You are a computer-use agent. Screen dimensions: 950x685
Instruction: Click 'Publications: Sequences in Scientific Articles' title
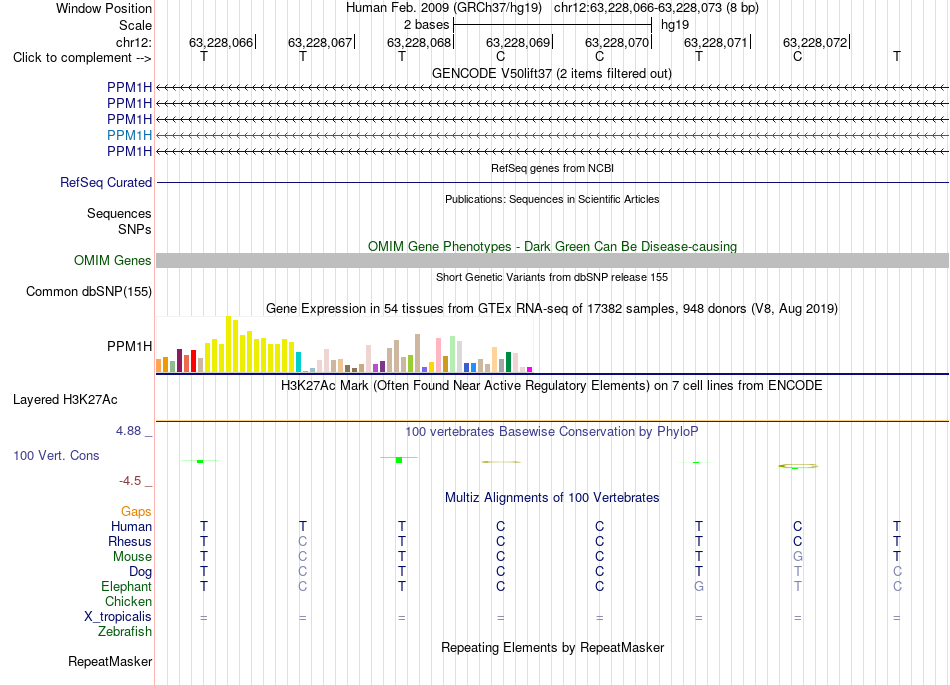(x=552, y=199)
